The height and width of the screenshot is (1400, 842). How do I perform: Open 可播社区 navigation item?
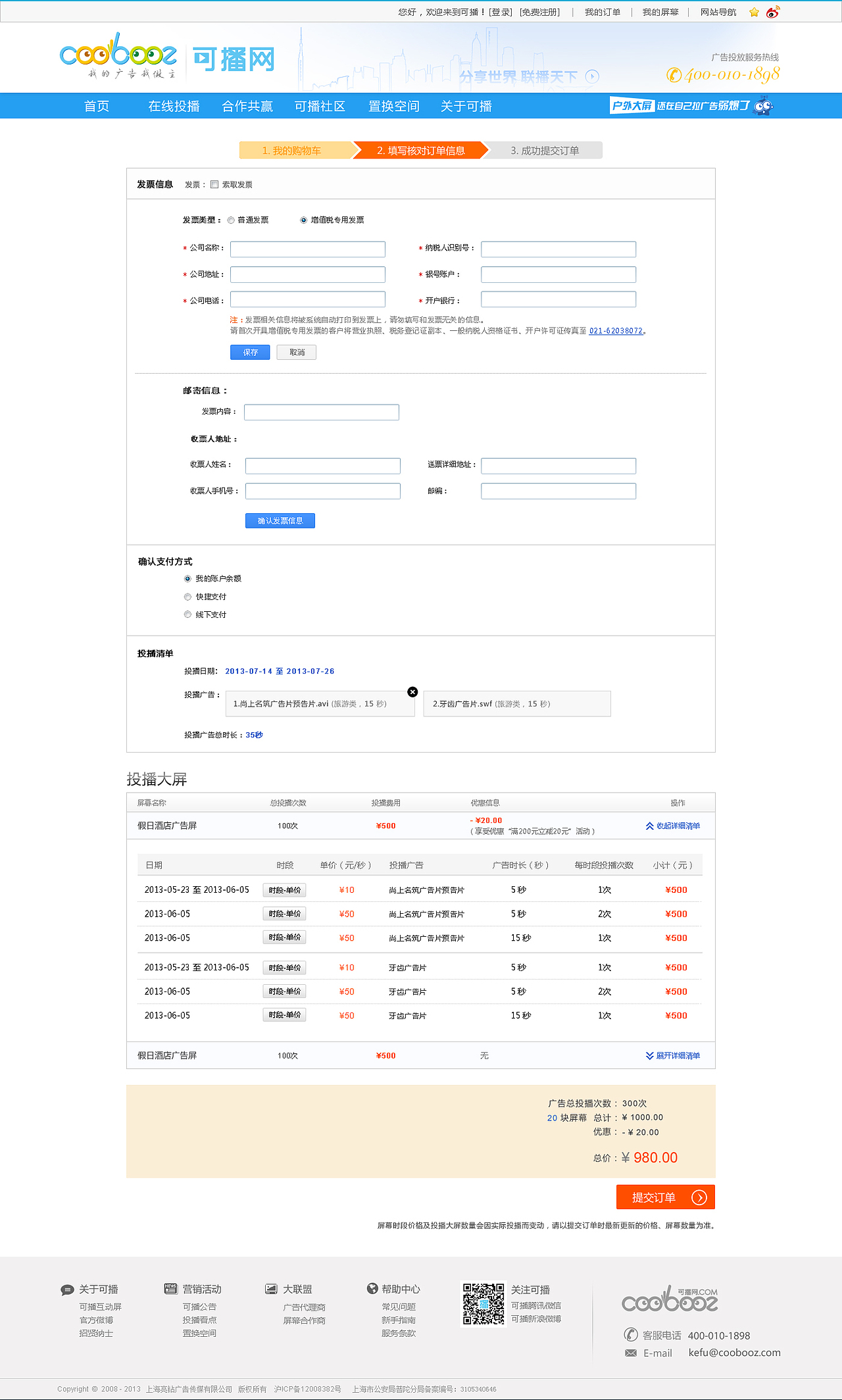tap(320, 106)
